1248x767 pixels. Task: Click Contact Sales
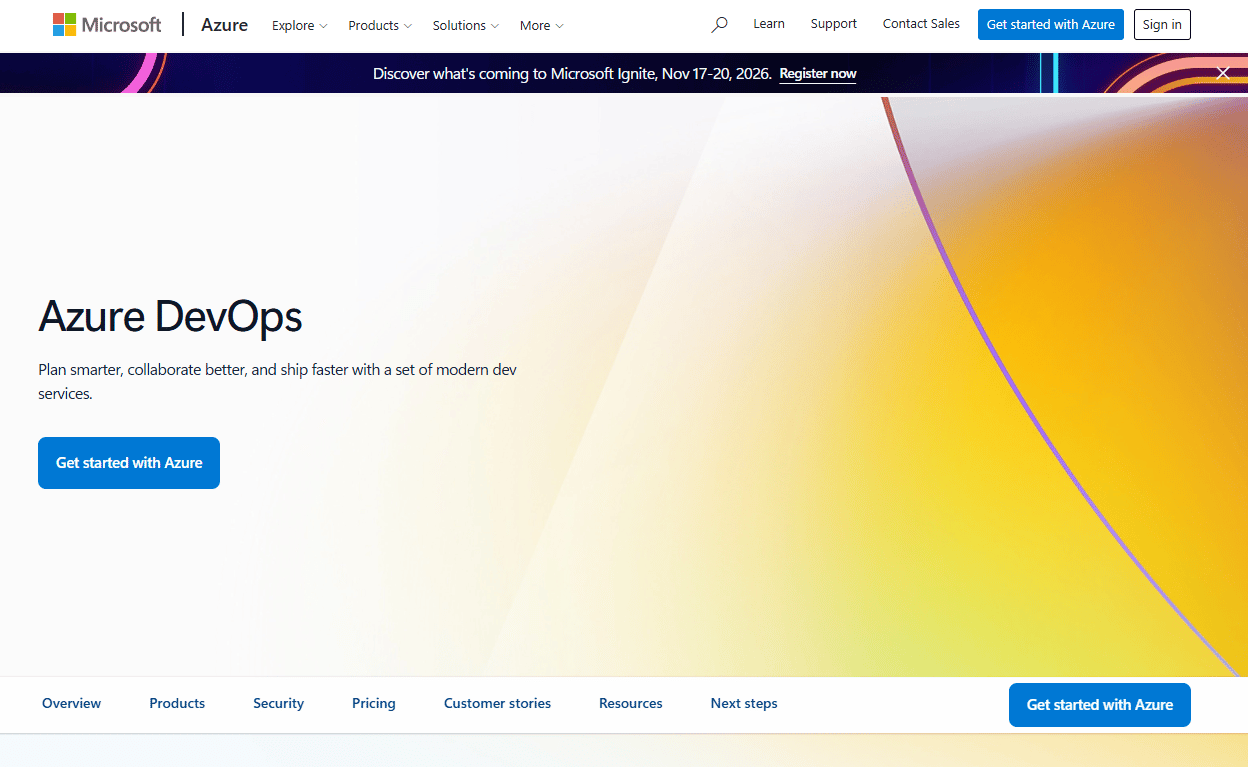921,24
